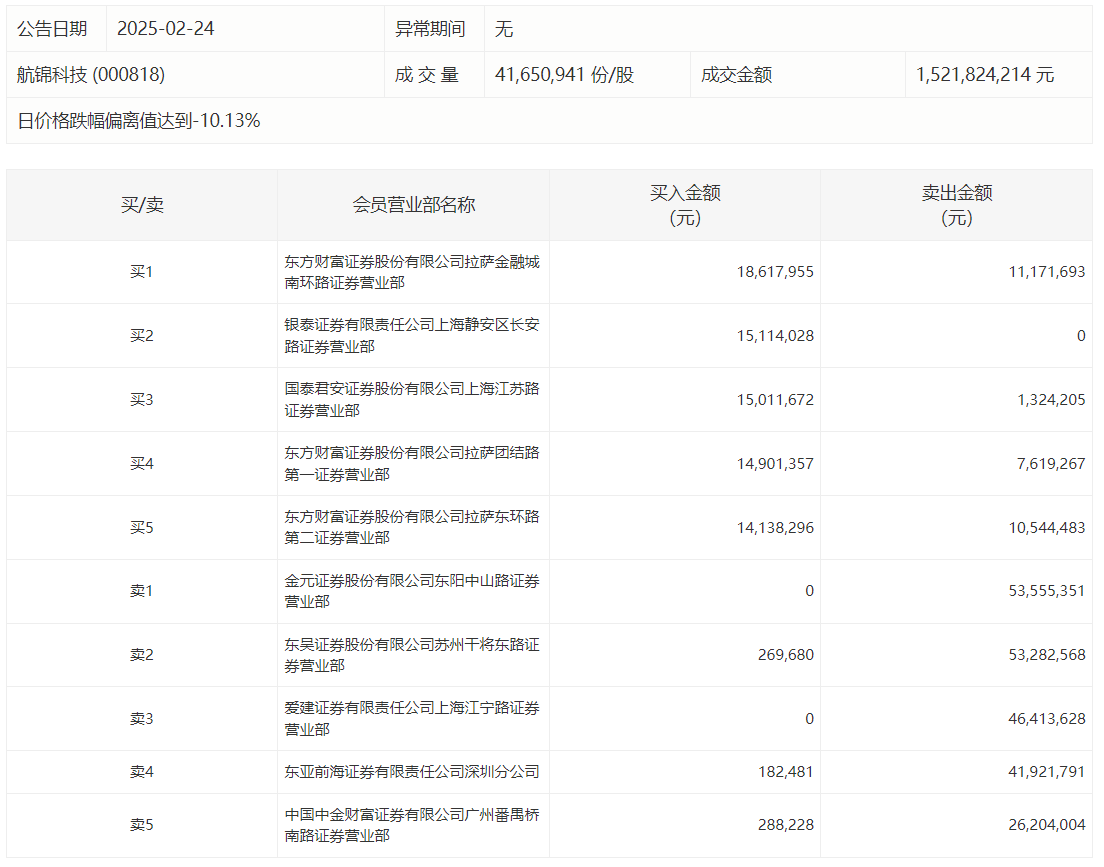The height and width of the screenshot is (867, 1104).
Task: Open 东方财富证券 拉萨金融城南环路 branch entry
Action: pos(411,272)
